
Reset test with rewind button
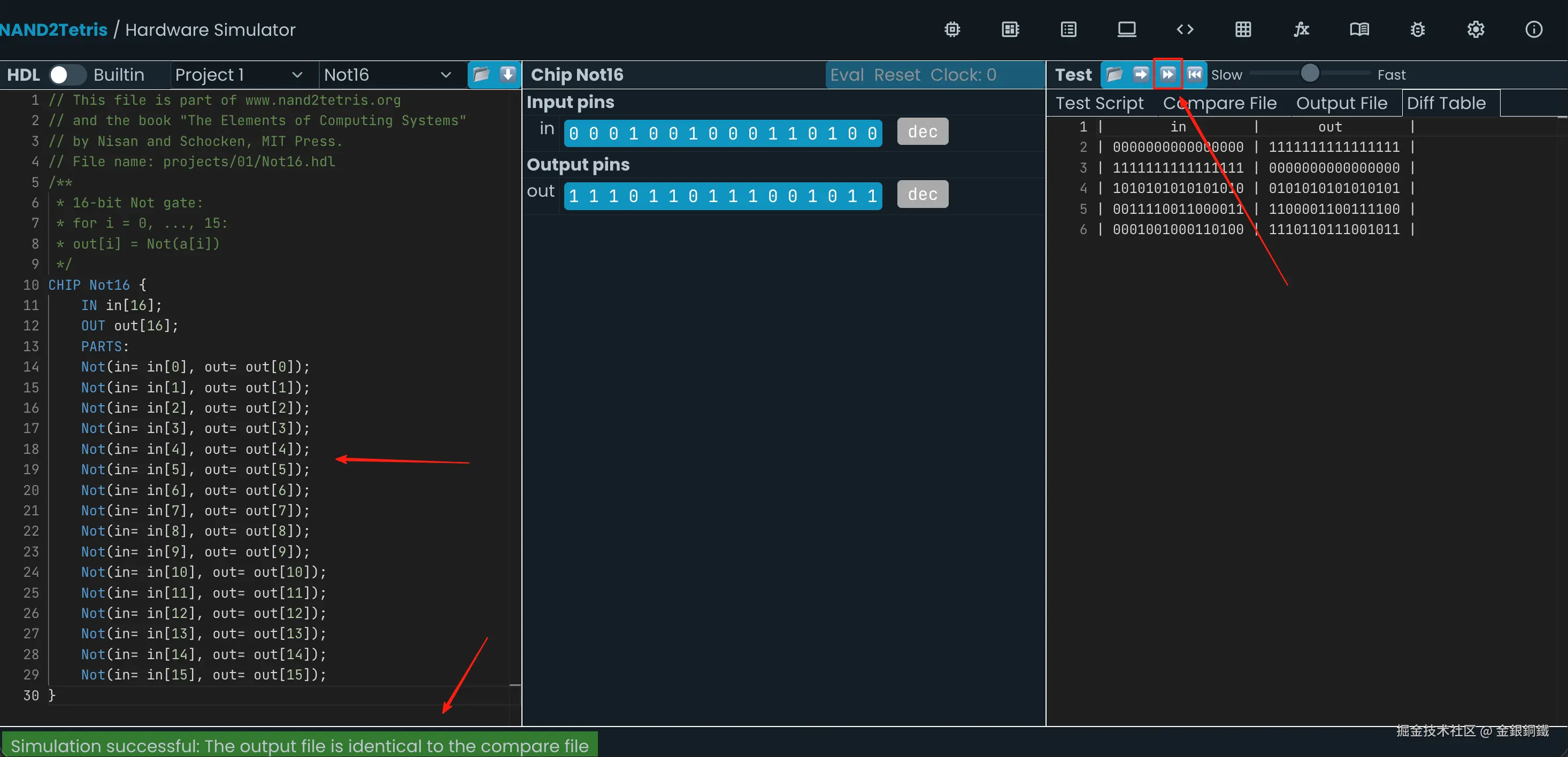click(1194, 74)
